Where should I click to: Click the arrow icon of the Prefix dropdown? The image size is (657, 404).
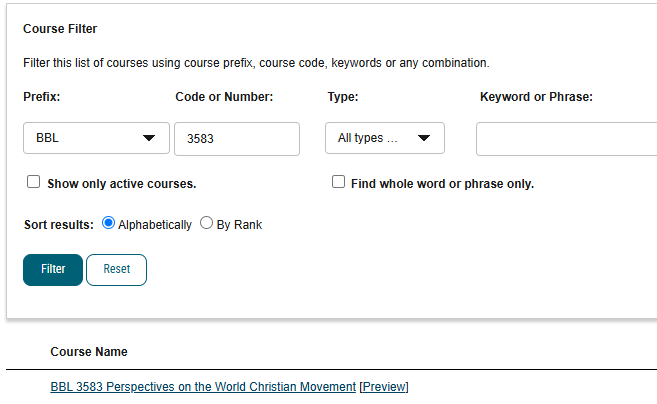point(149,138)
